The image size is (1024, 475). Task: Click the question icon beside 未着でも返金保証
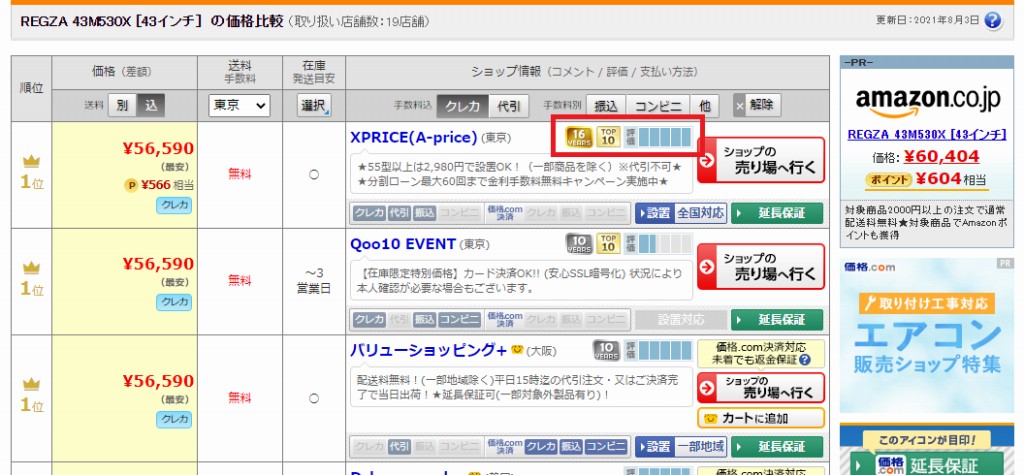805,360
